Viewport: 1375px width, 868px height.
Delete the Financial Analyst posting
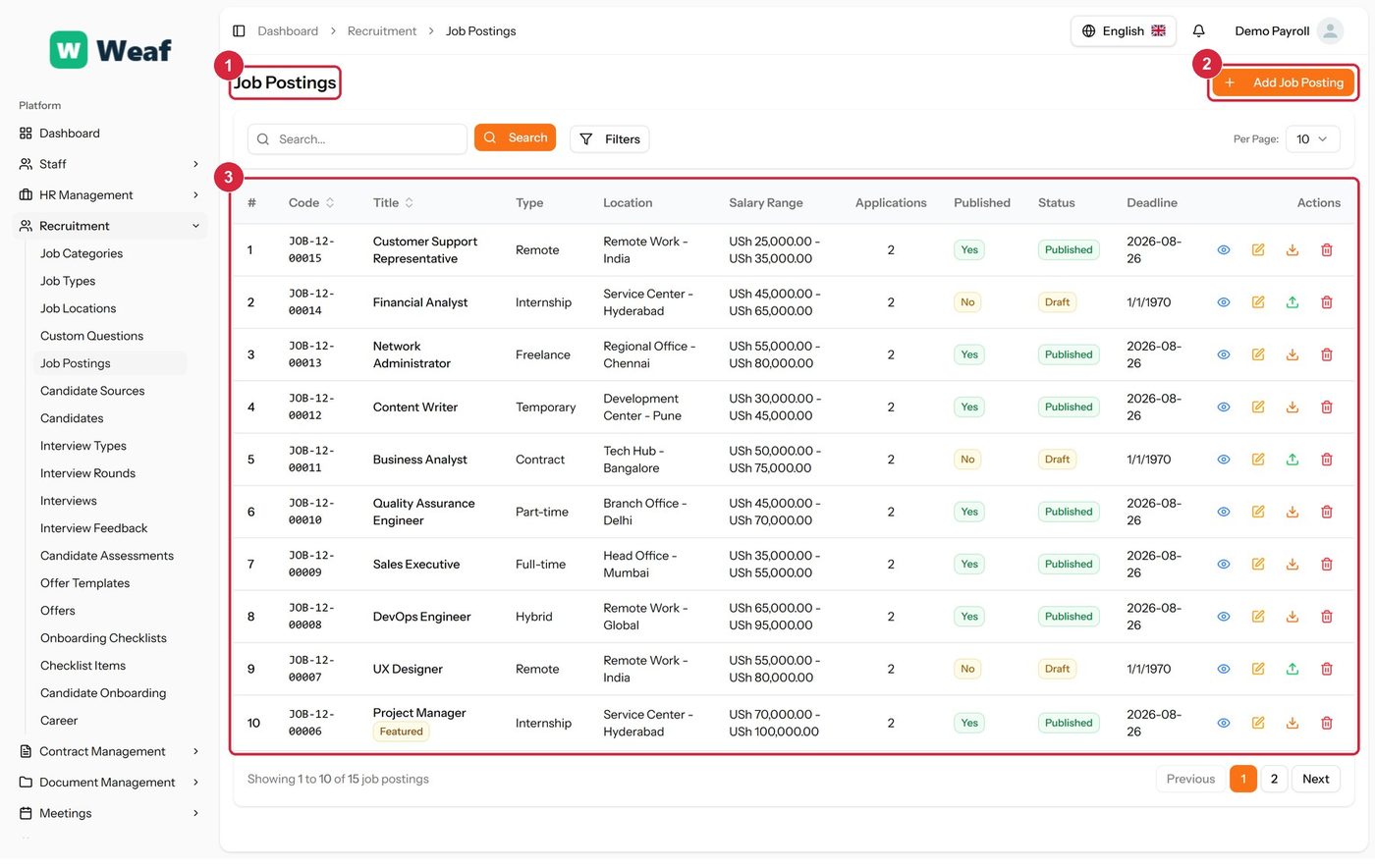point(1327,302)
